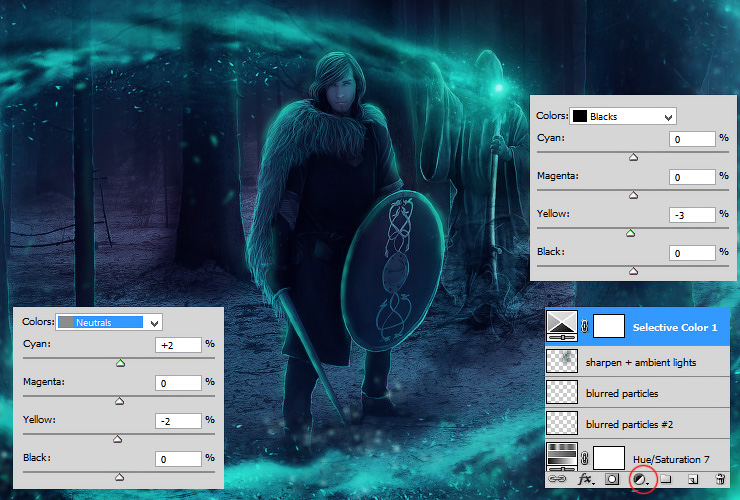Click the Neutrals Cyan slider handle

click(120, 363)
